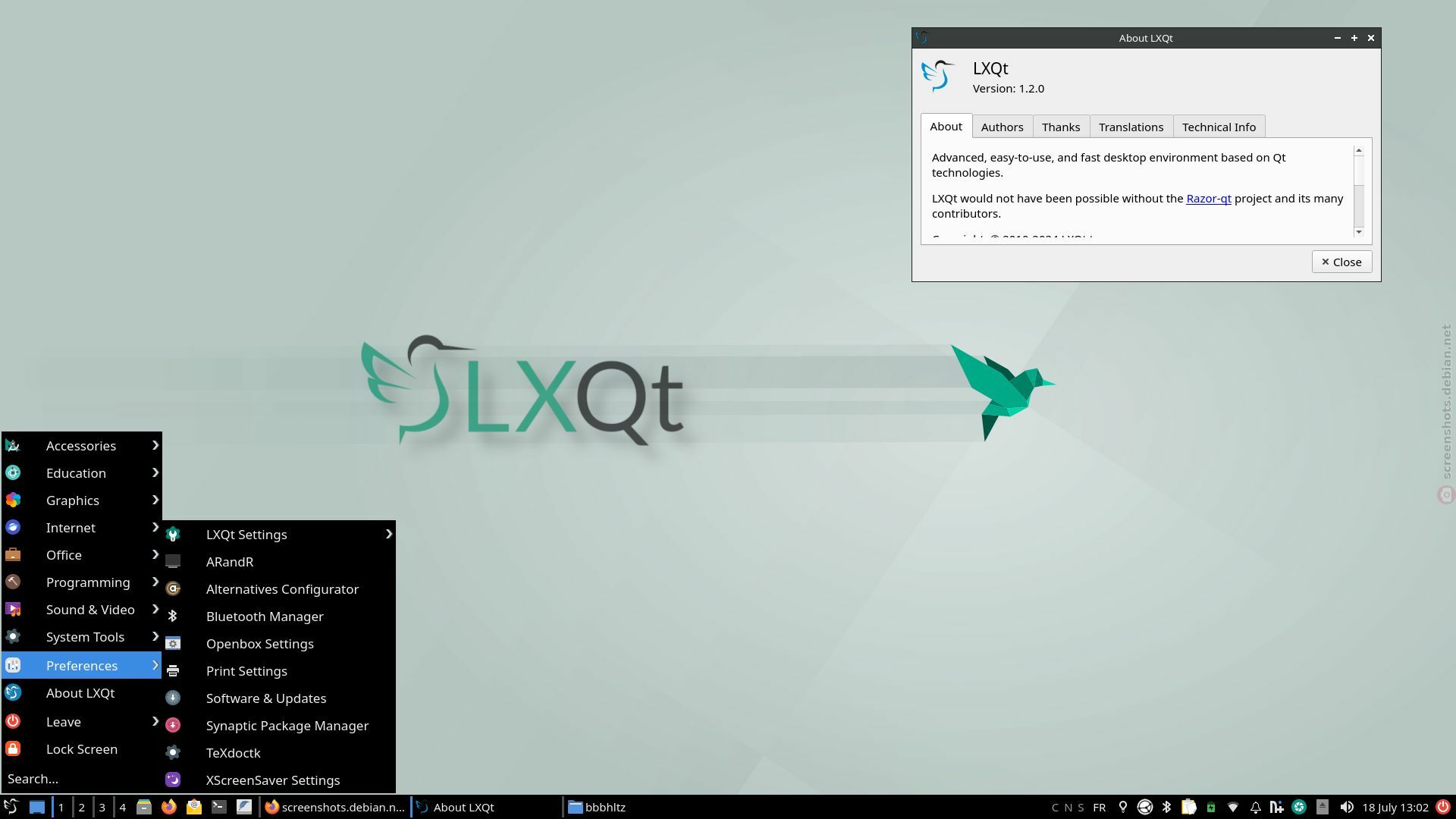1456x819 pixels.
Task: Click the menu Search field
Action: [x=81, y=779]
